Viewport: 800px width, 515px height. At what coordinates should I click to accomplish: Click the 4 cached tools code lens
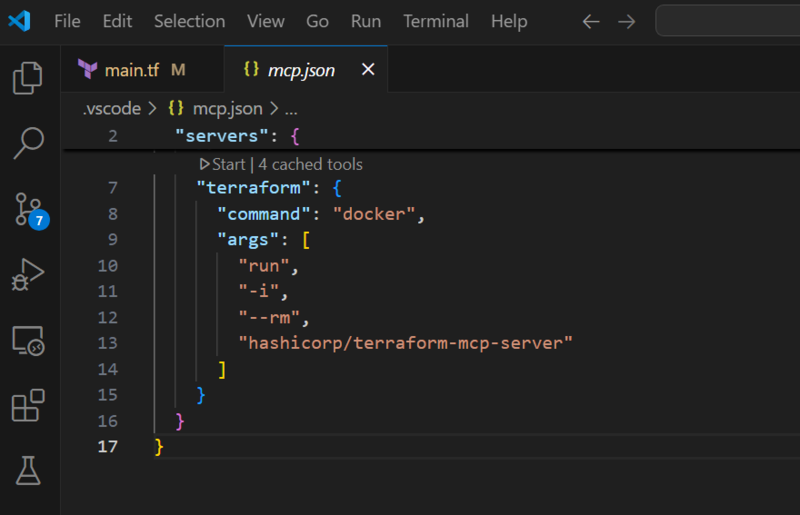[x=310, y=164]
